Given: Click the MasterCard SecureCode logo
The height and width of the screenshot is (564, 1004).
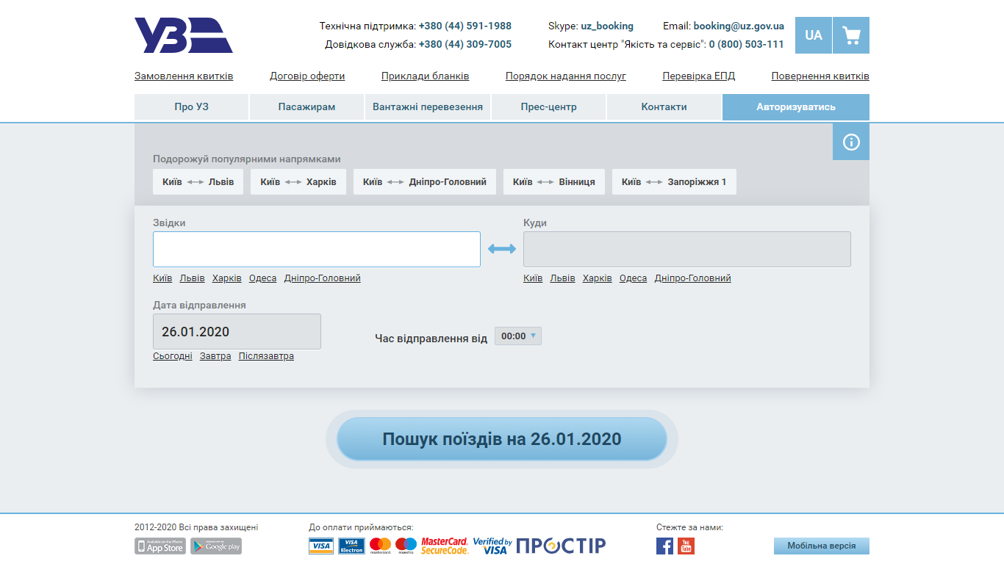Looking at the screenshot, I should click(x=444, y=546).
